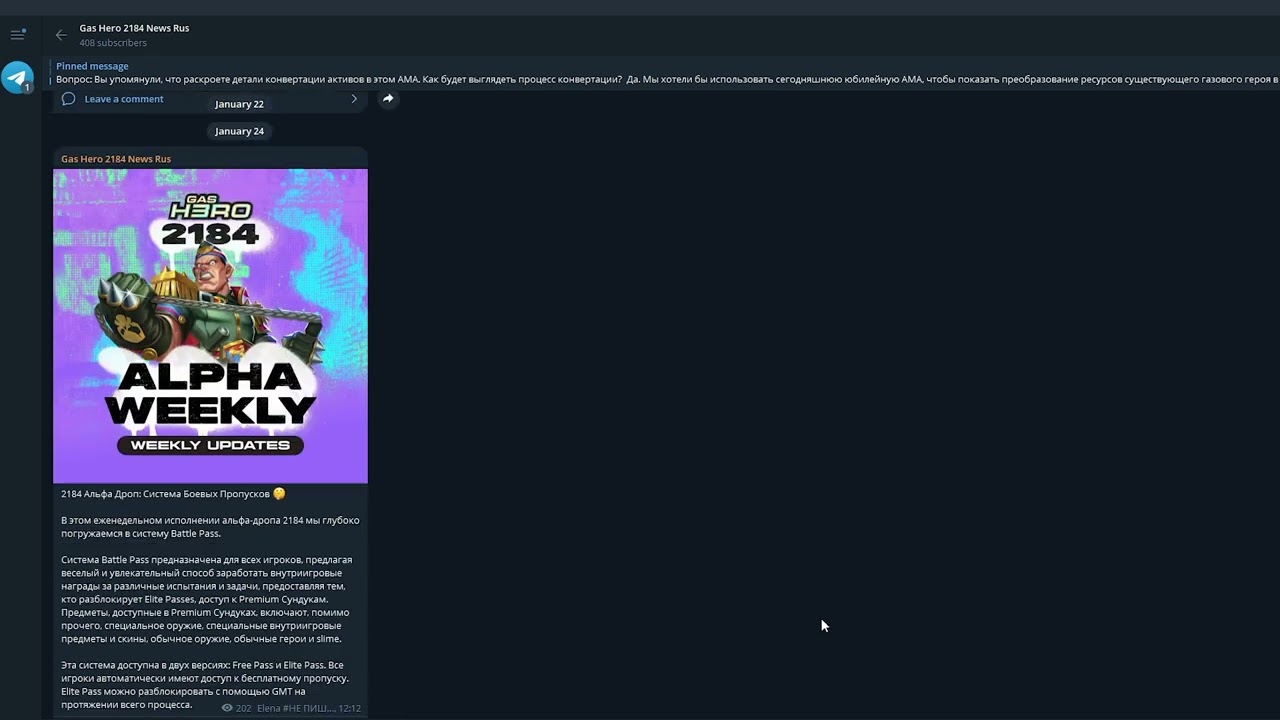This screenshot has width=1280, height=720.
Task: Click the comment bubble icon
Action: 68,99
